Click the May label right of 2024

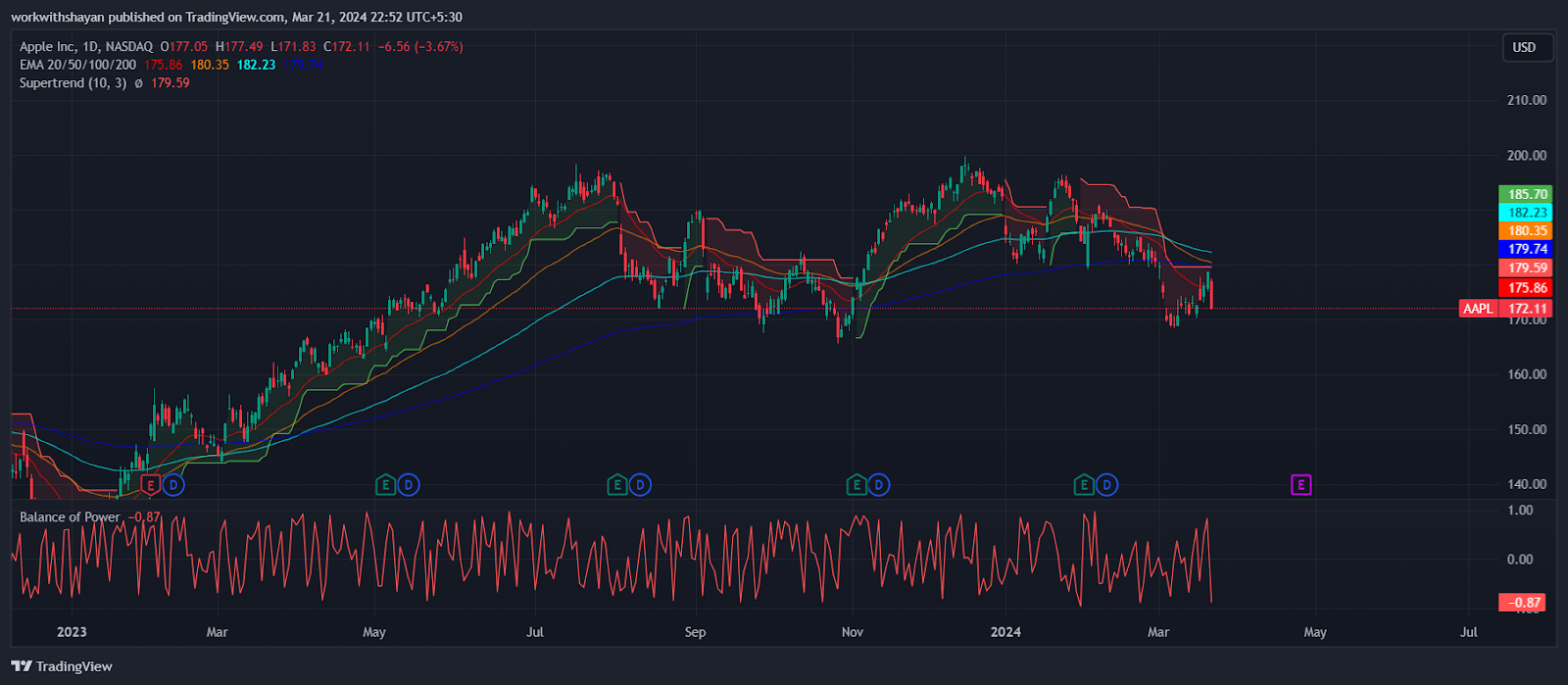coord(1315,632)
